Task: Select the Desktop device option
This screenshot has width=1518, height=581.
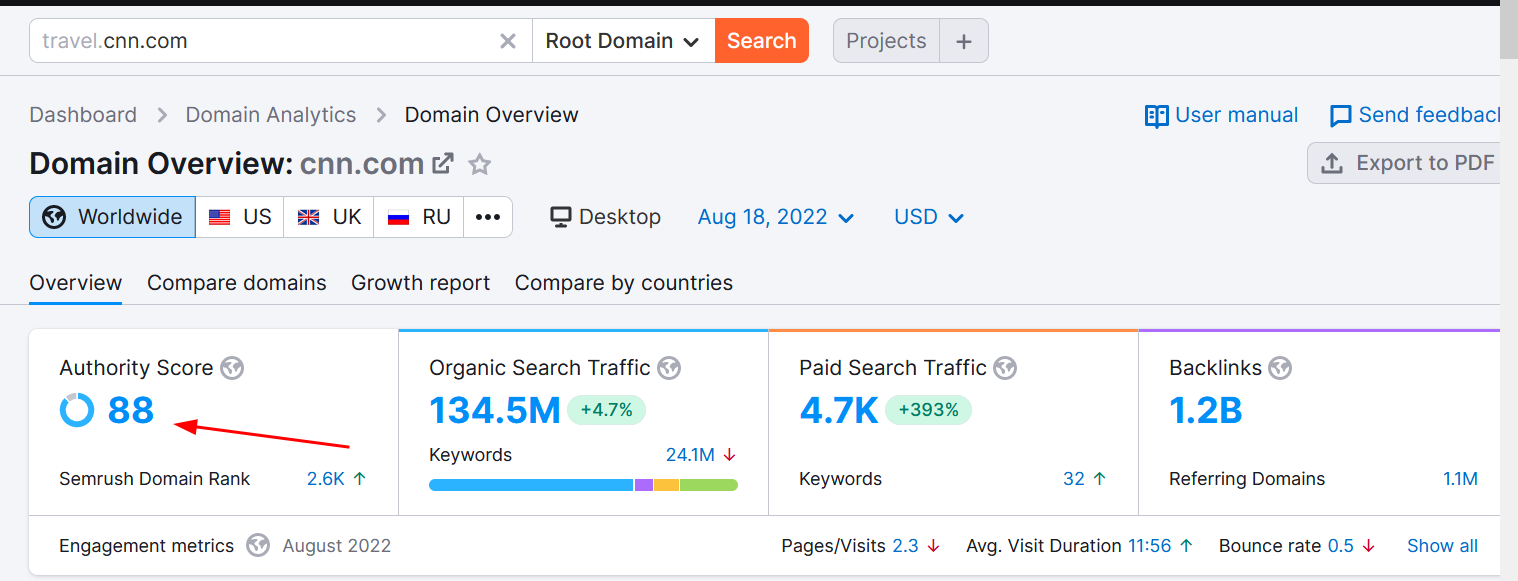Action: tap(606, 217)
